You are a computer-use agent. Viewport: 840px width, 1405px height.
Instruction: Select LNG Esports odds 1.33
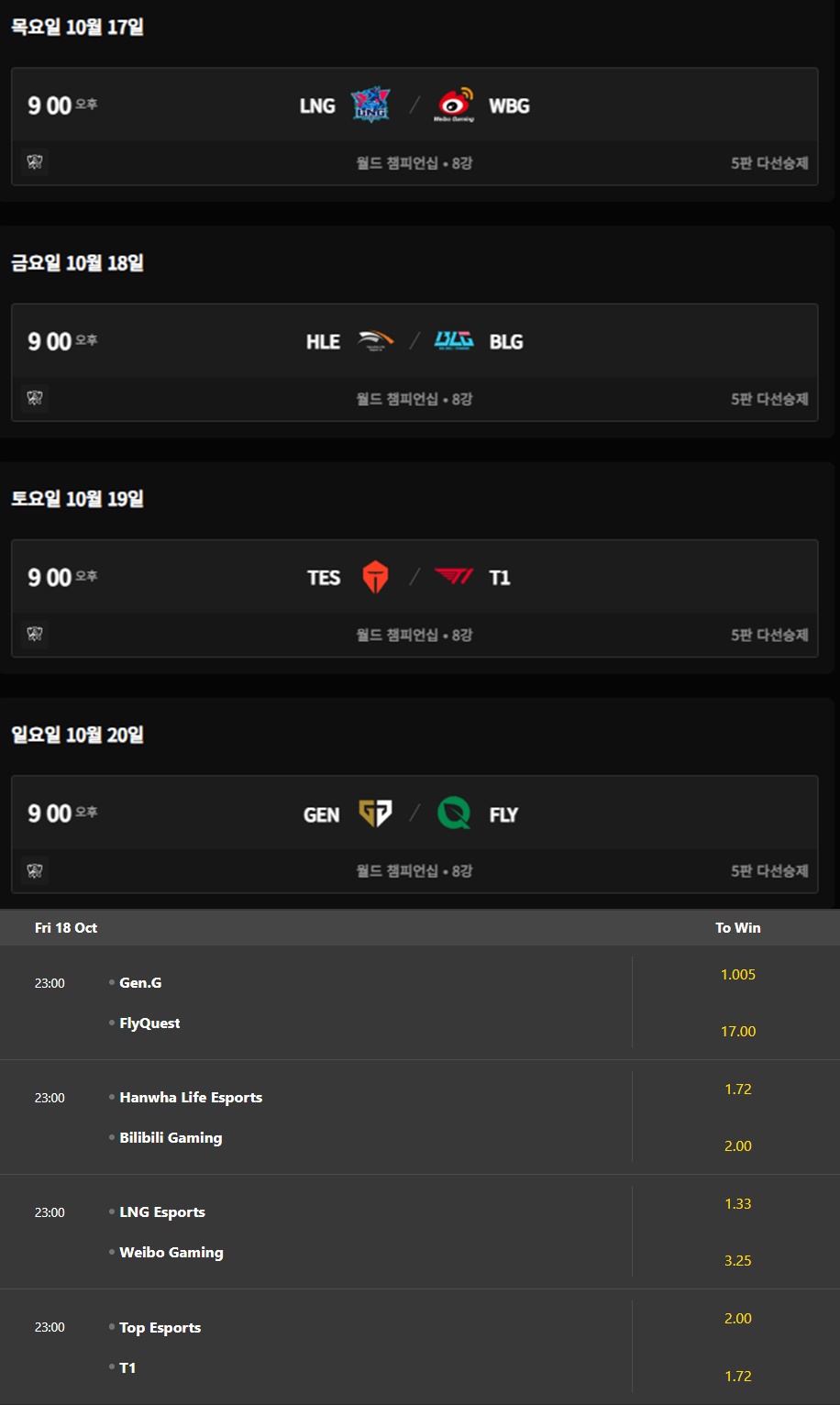tap(738, 1203)
